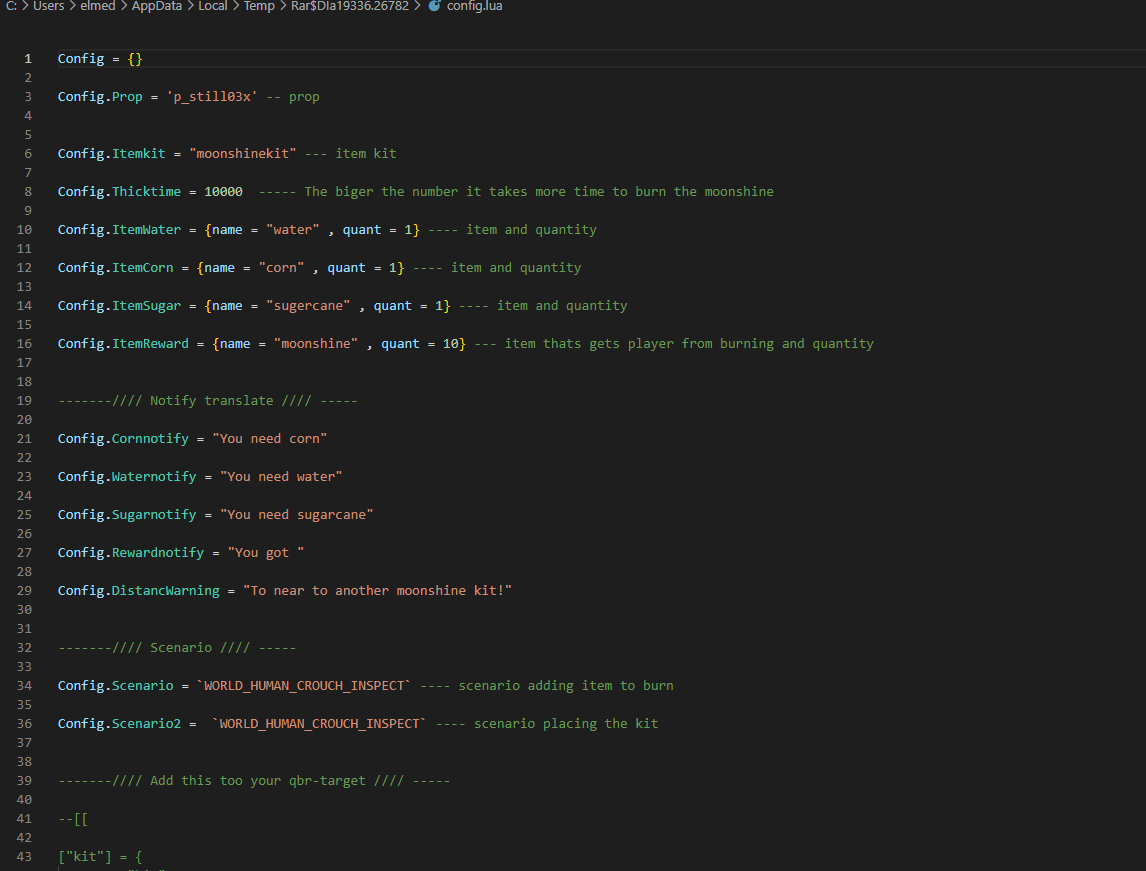Click line number 43 in the gutter
The width and height of the screenshot is (1146, 871).
point(24,856)
